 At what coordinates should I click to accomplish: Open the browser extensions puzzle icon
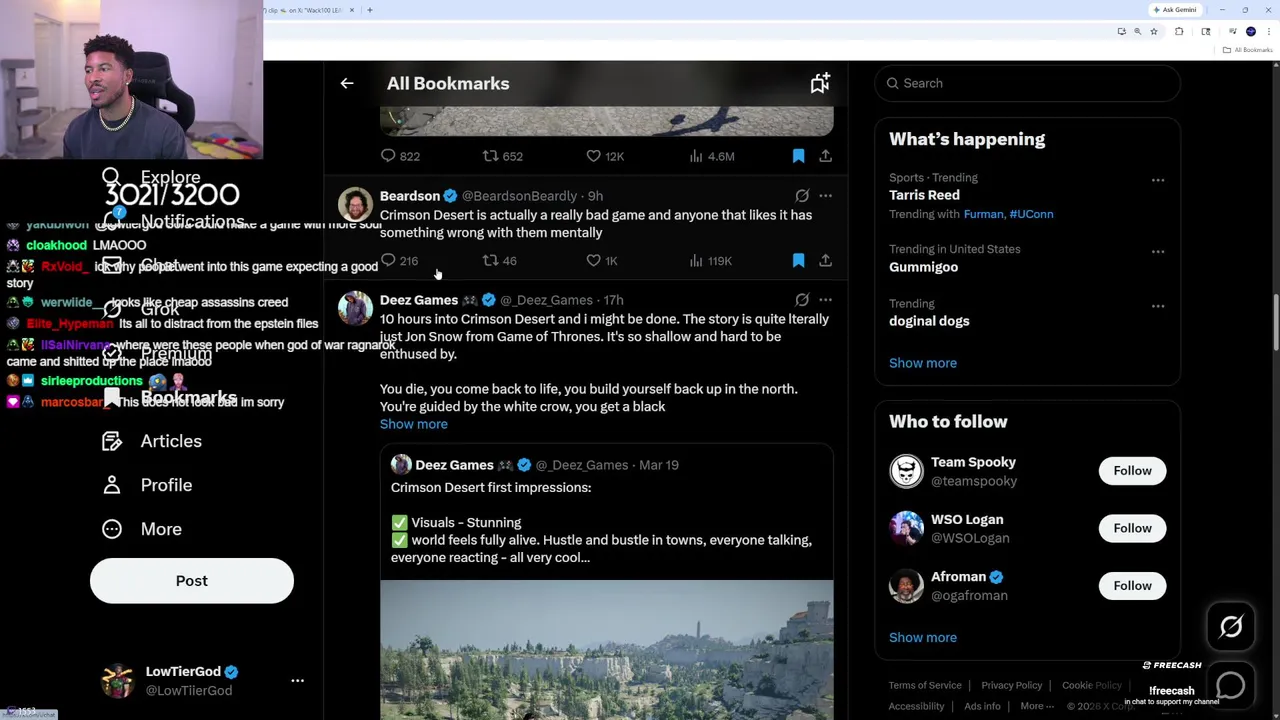(1179, 32)
